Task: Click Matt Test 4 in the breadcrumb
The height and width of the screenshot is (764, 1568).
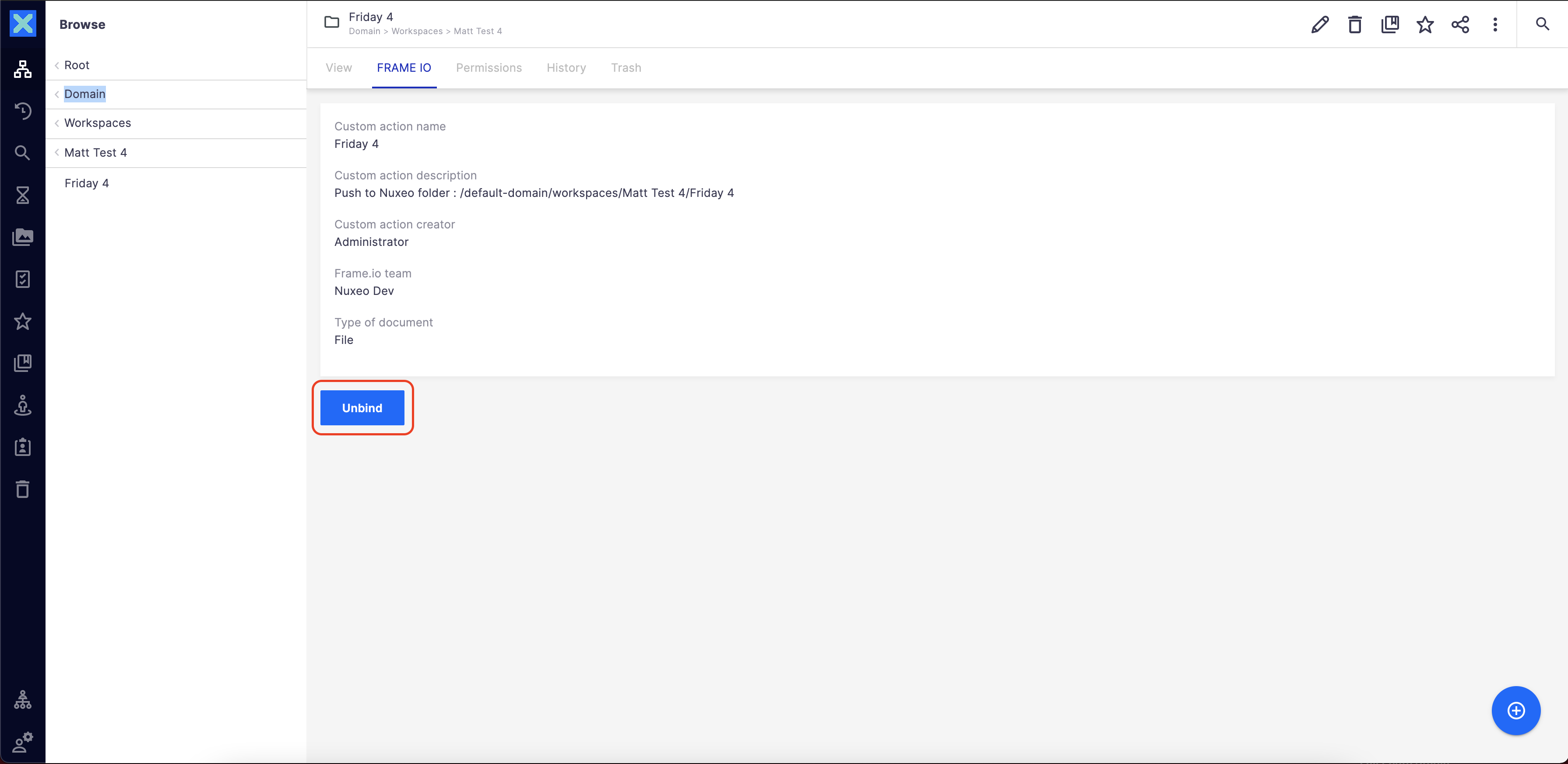Action: point(478,31)
